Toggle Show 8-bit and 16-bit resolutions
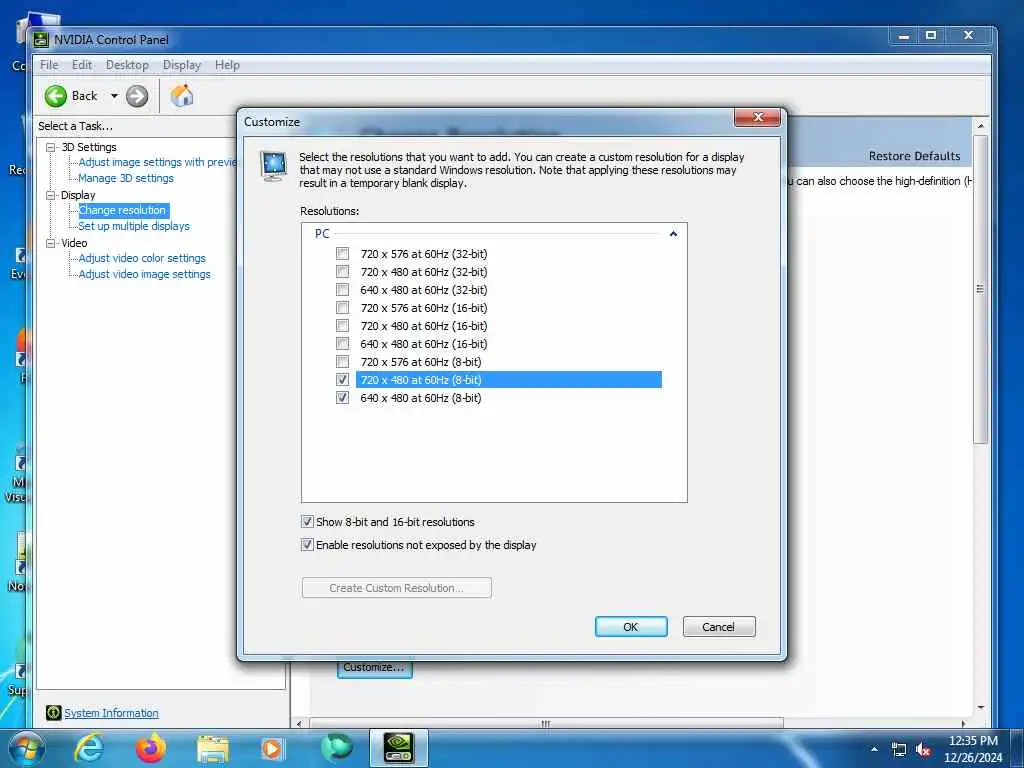The width and height of the screenshot is (1024, 768). click(x=307, y=522)
